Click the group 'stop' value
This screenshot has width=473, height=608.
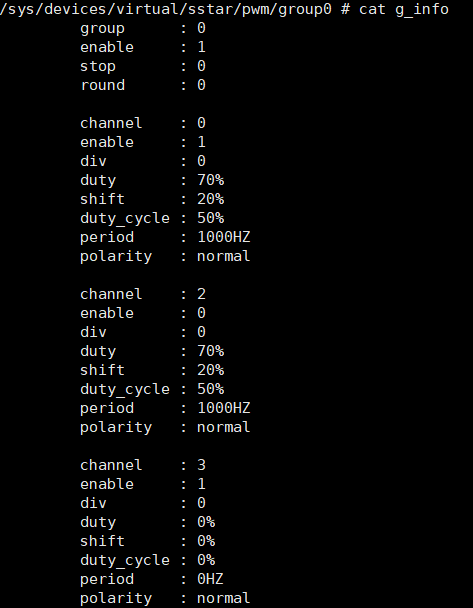tap(201, 66)
